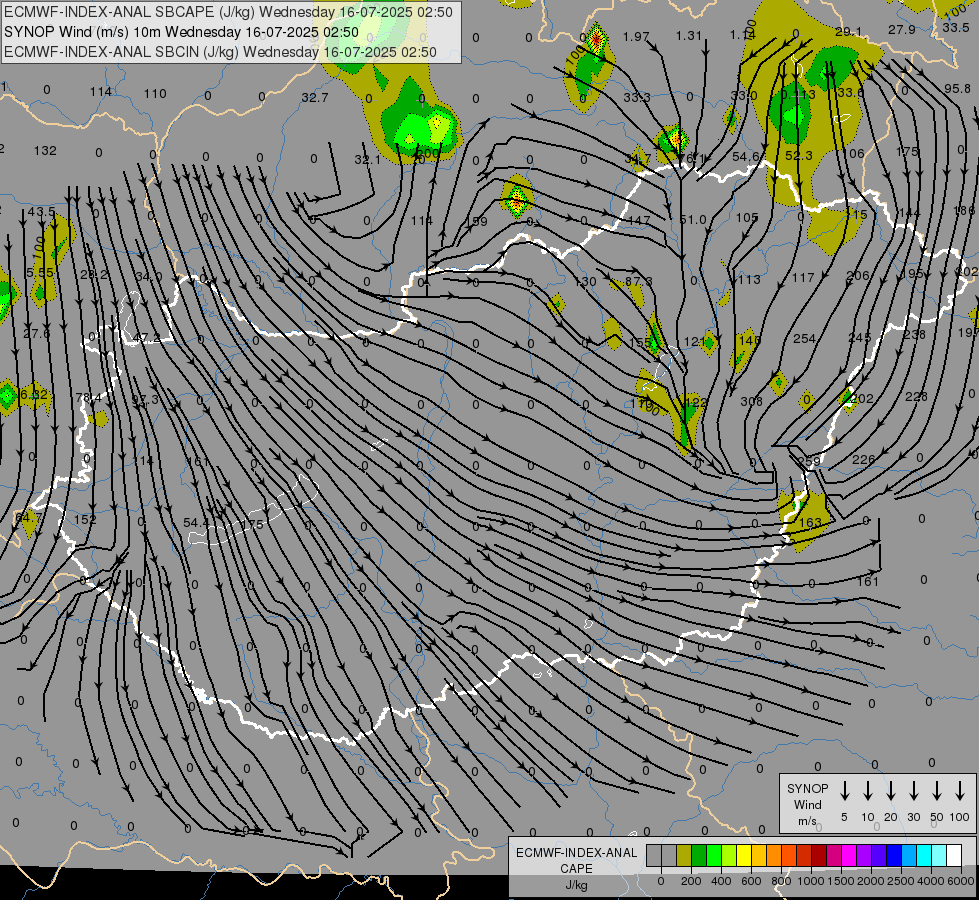This screenshot has height=900, width=979.
Task: Click the wind arrow above the 10 m/s label
Action: click(867, 791)
